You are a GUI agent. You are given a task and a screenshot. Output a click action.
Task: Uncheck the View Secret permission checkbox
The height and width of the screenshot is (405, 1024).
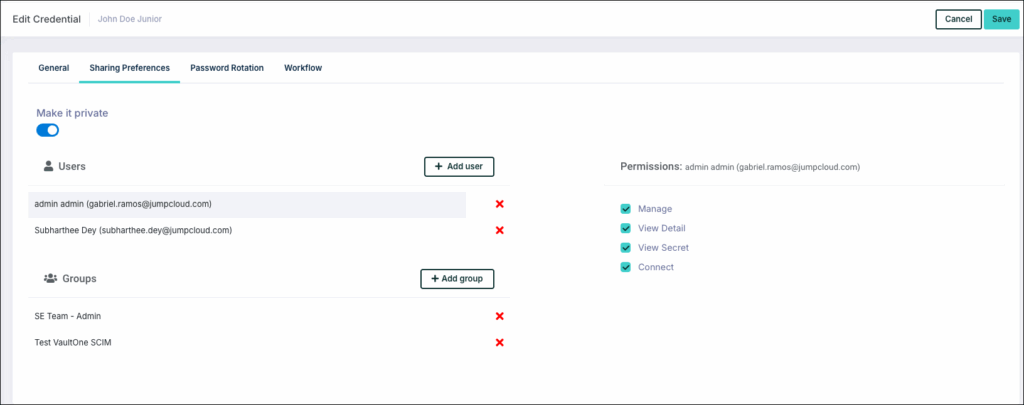[x=626, y=247]
